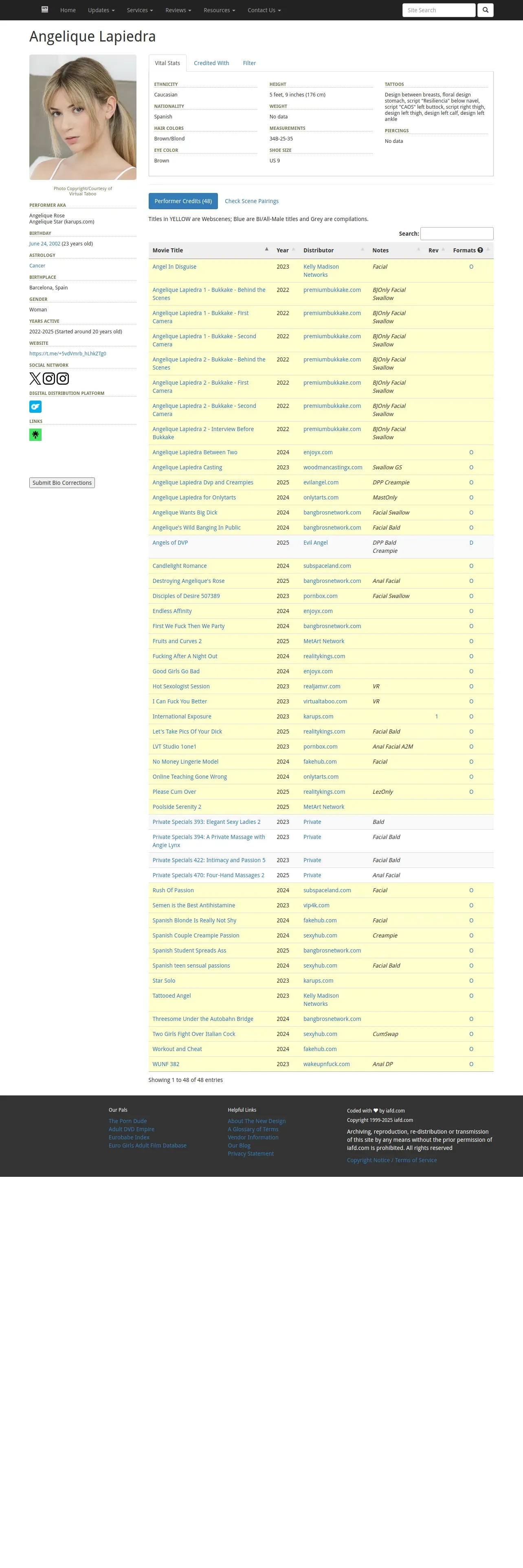
Task: Open the green Linktree icon under Links
Action: click(x=35, y=435)
